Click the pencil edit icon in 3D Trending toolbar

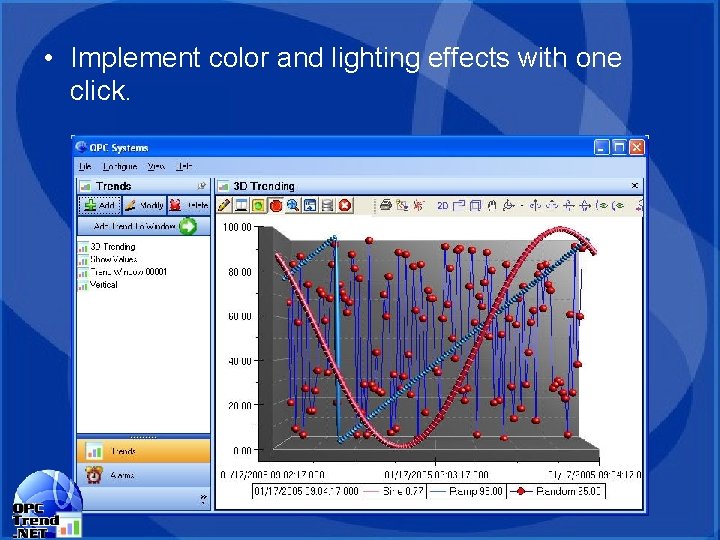point(224,205)
